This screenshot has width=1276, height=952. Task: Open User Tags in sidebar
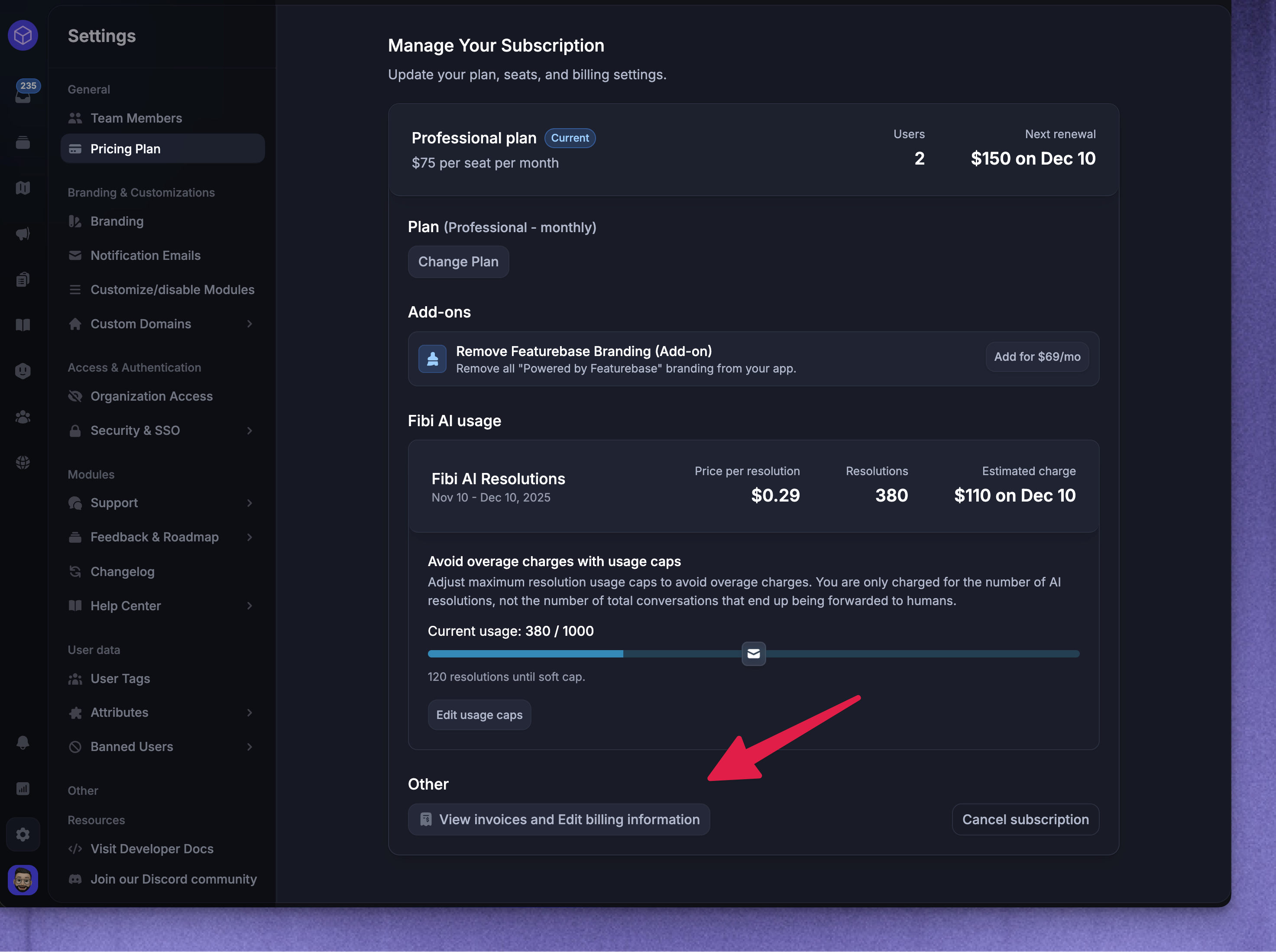point(162,679)
